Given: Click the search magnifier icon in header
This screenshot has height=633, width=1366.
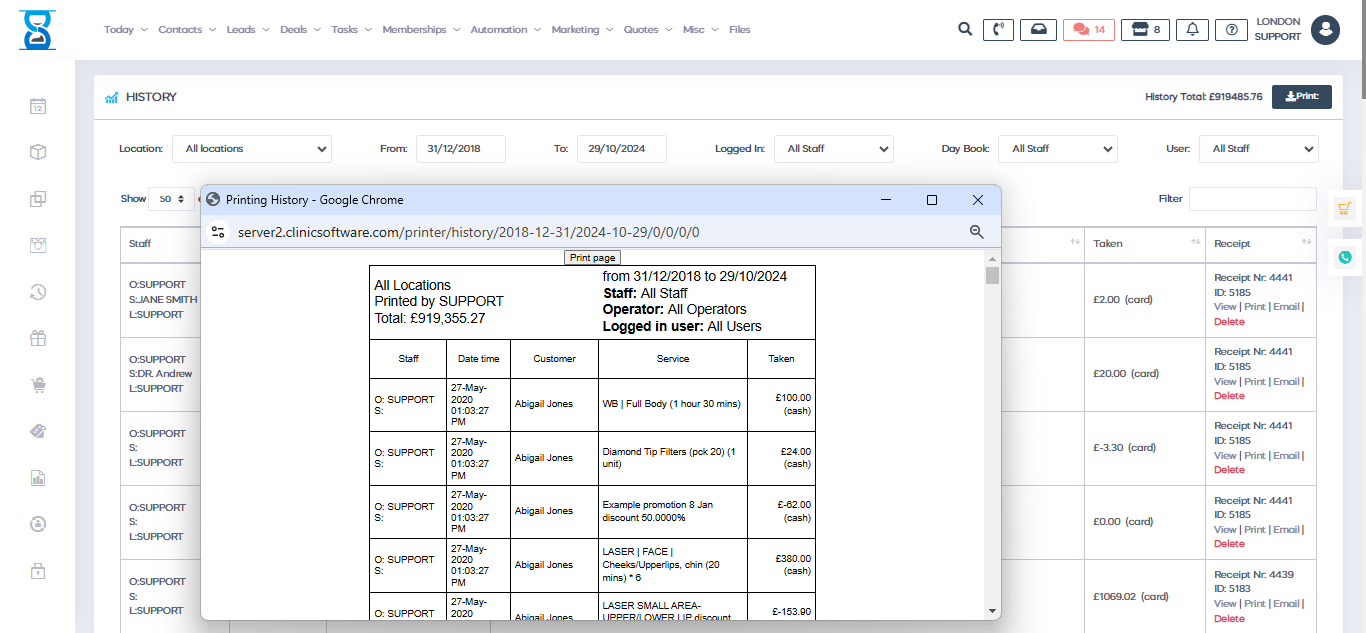Looking at the screenshot, I should tap(965, 29).
